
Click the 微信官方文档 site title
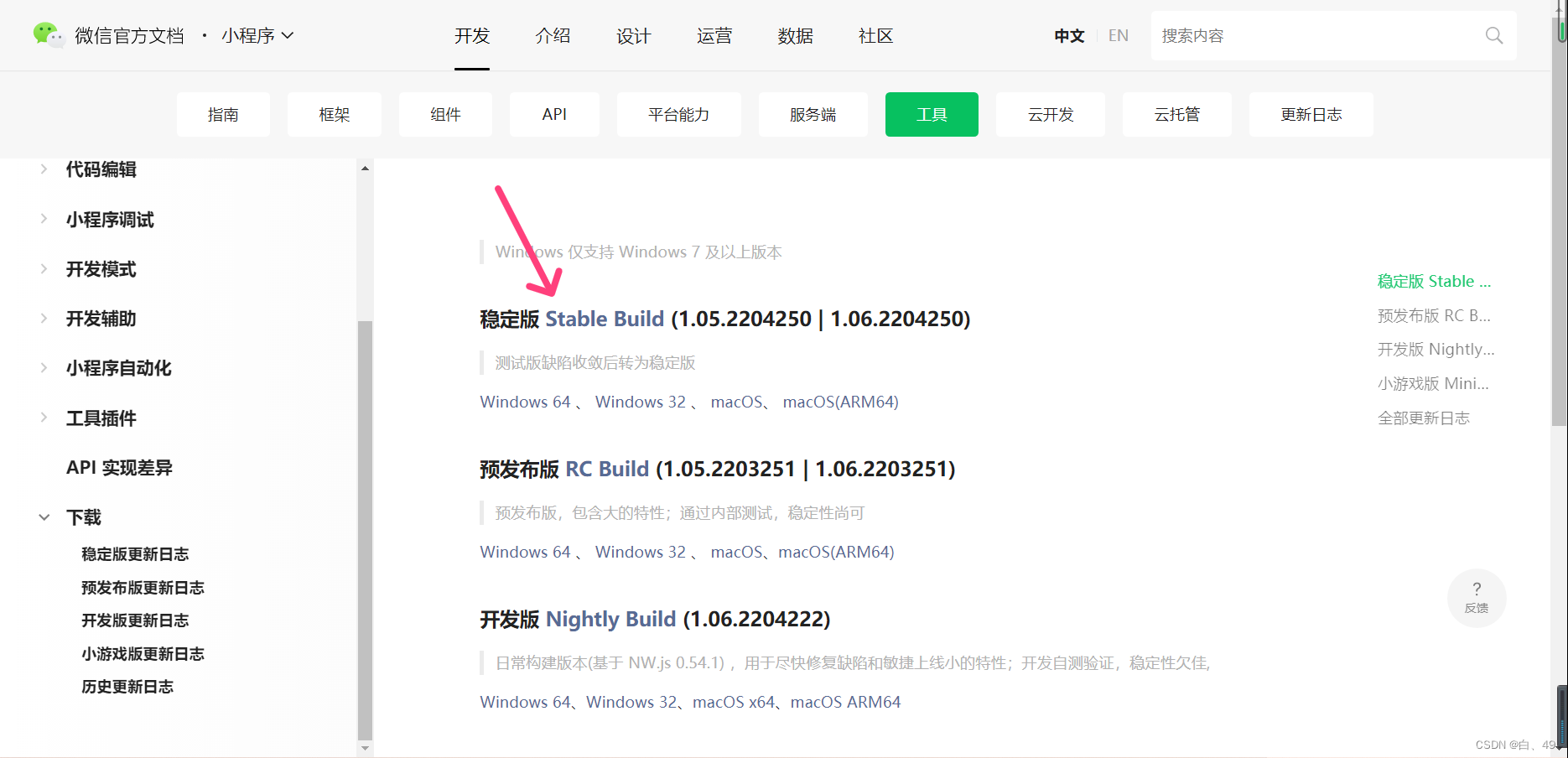(129, 35)
